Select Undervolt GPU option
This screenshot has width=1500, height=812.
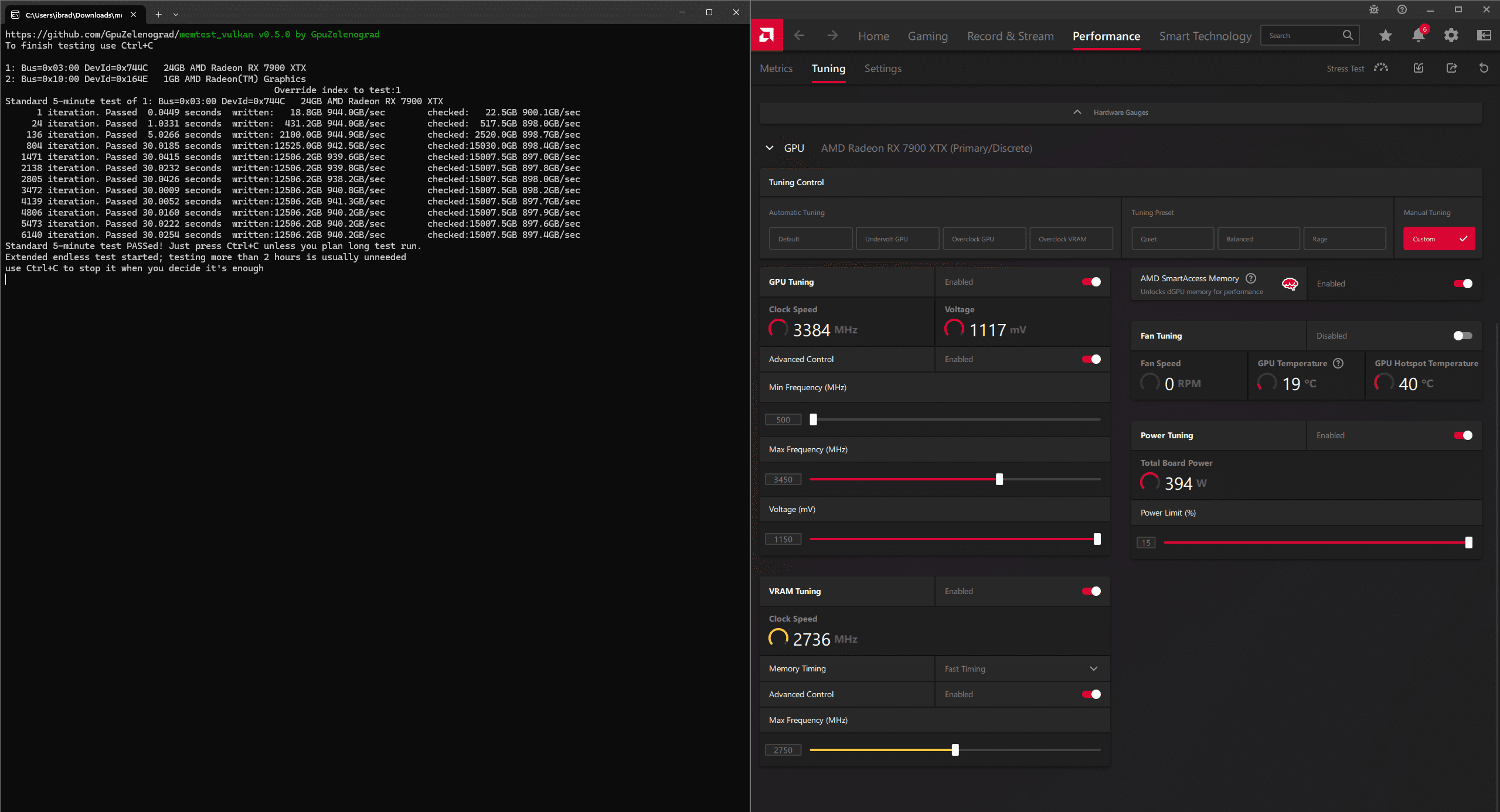pos(897,238)
